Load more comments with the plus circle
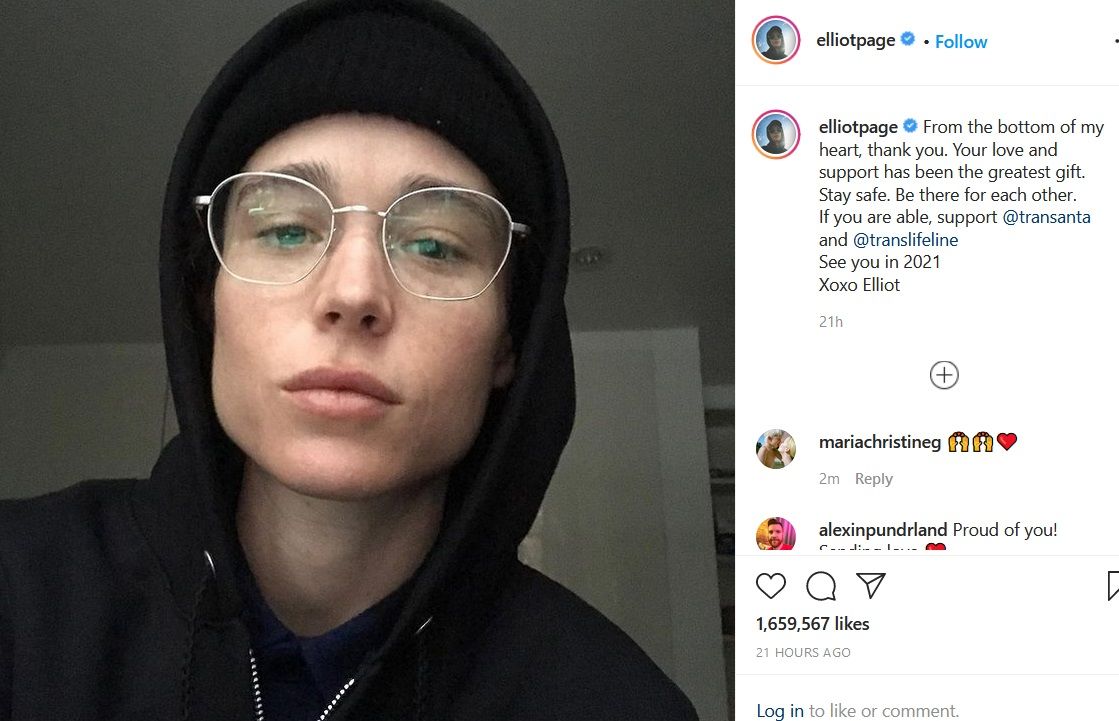 coord(944,375)
